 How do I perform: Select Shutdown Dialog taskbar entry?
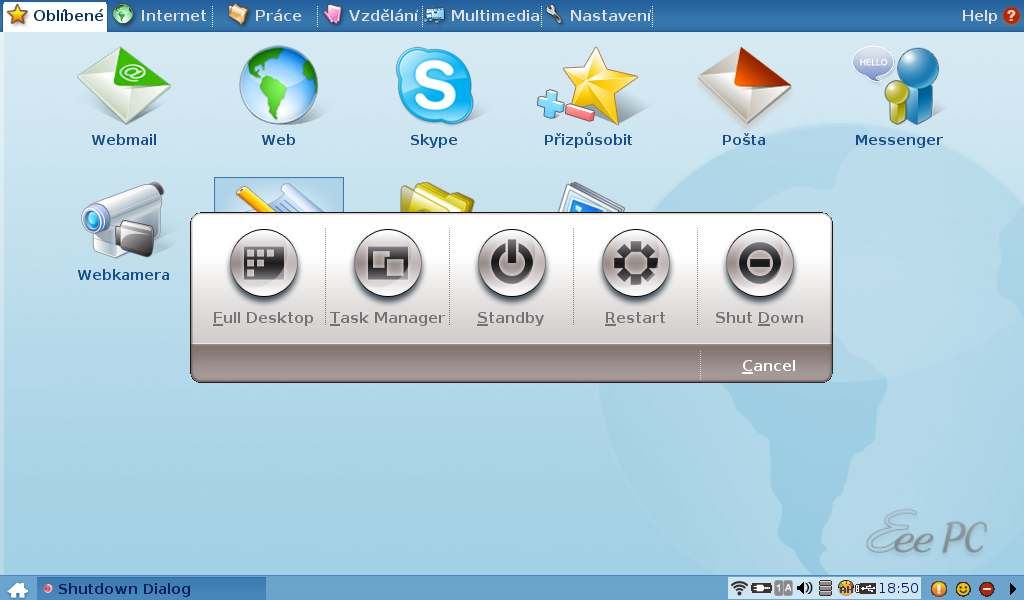coord(151,589)
